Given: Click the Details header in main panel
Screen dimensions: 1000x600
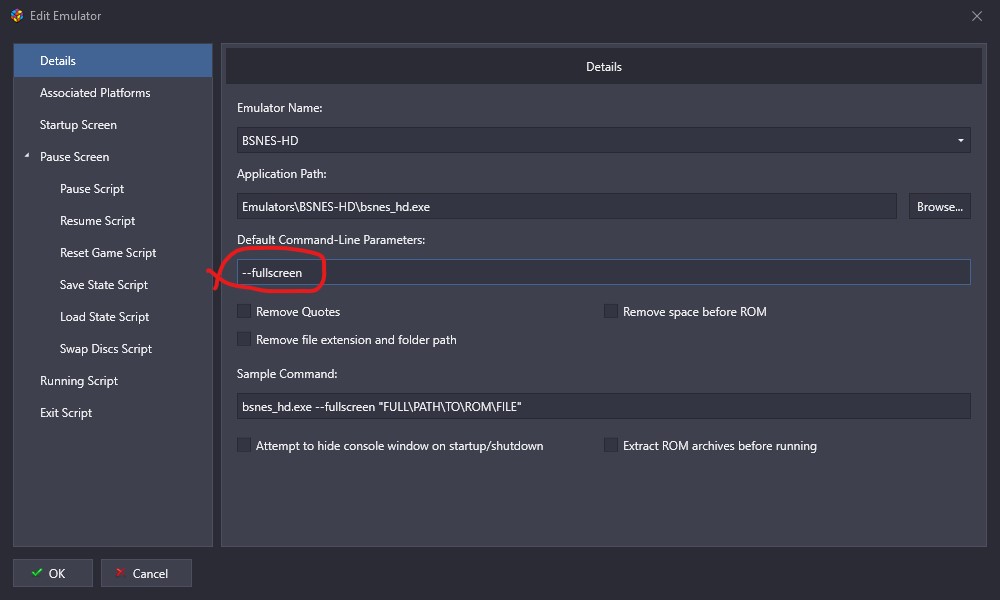Looking at the screenshot, I should pos(603,66).
